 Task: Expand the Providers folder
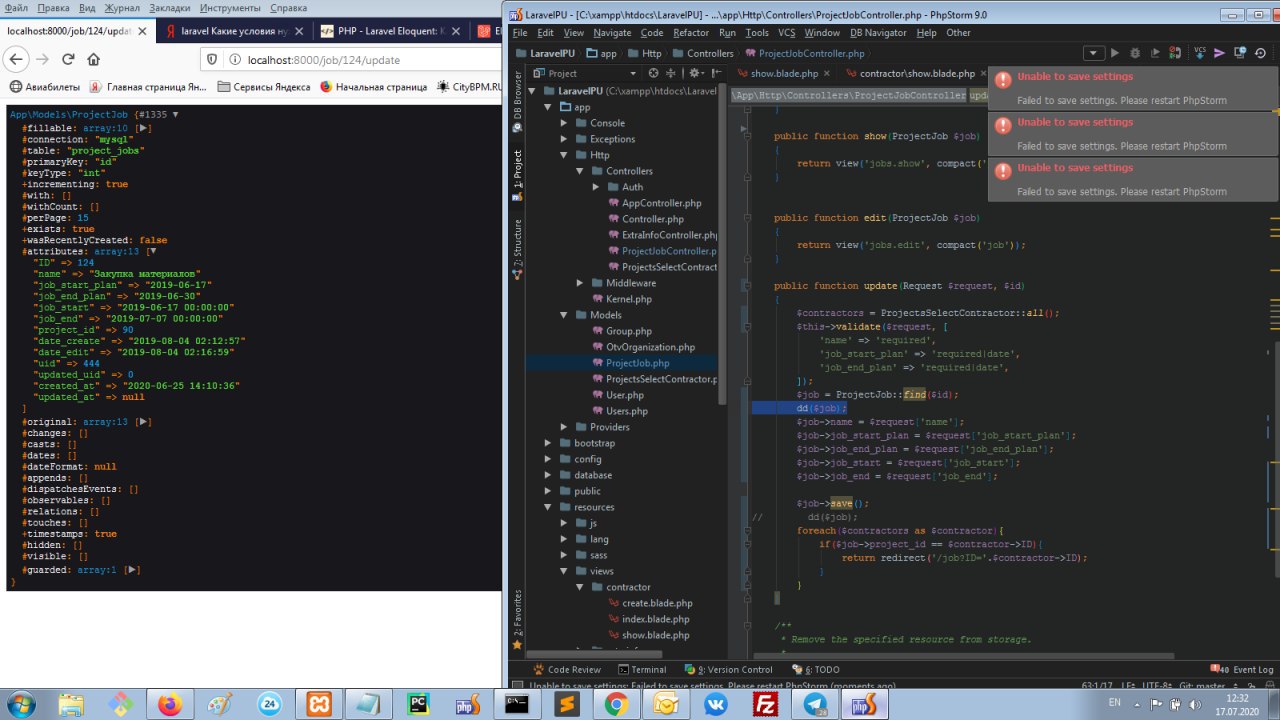tap(564, 427)
